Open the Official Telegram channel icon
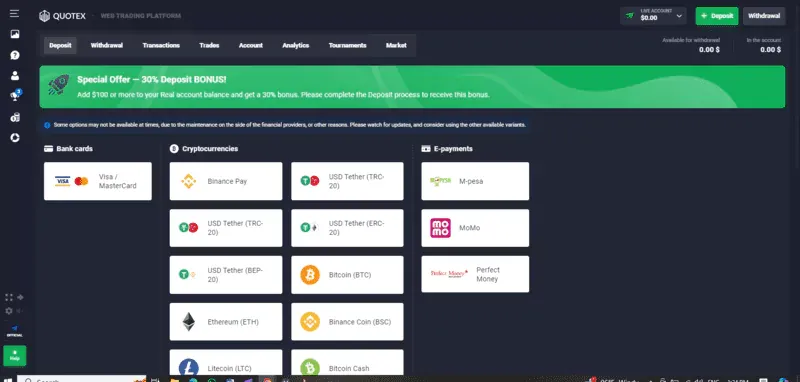This screenshot has width=800, height=382. tap(15, 332)
